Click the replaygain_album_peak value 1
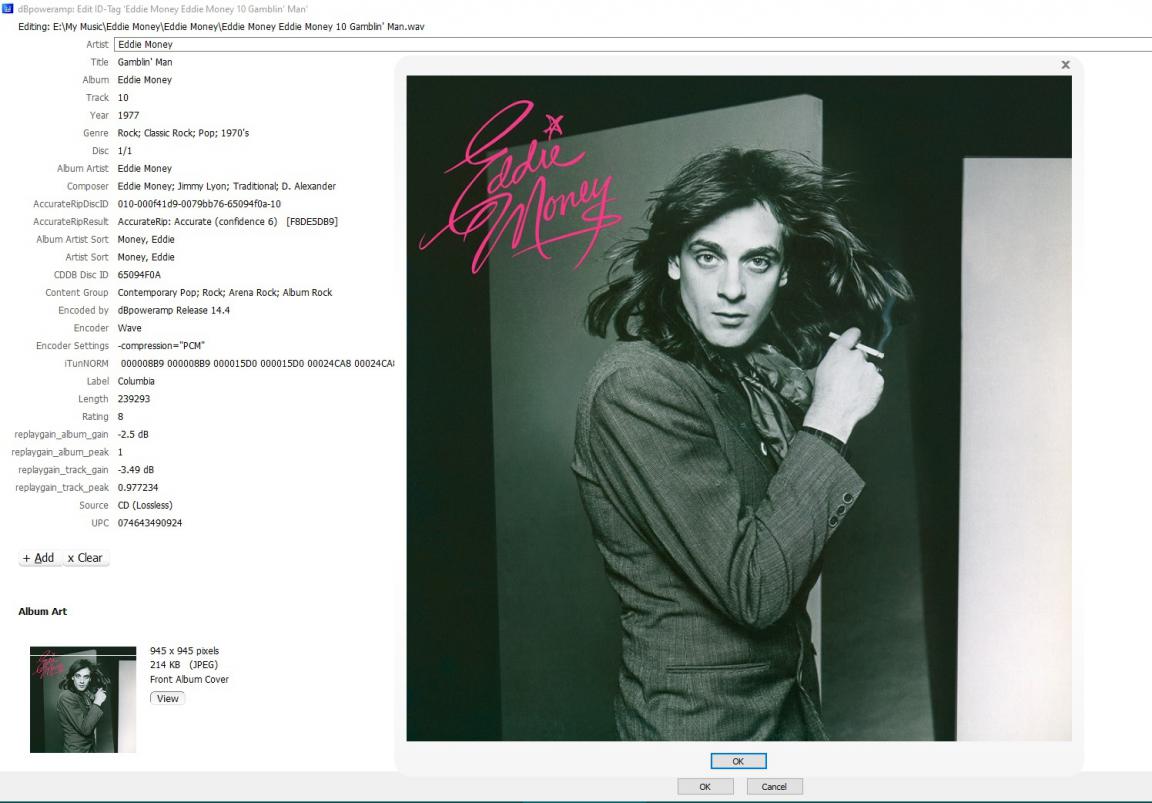This screenshot has width=1152, height=803. click(120, 452)
